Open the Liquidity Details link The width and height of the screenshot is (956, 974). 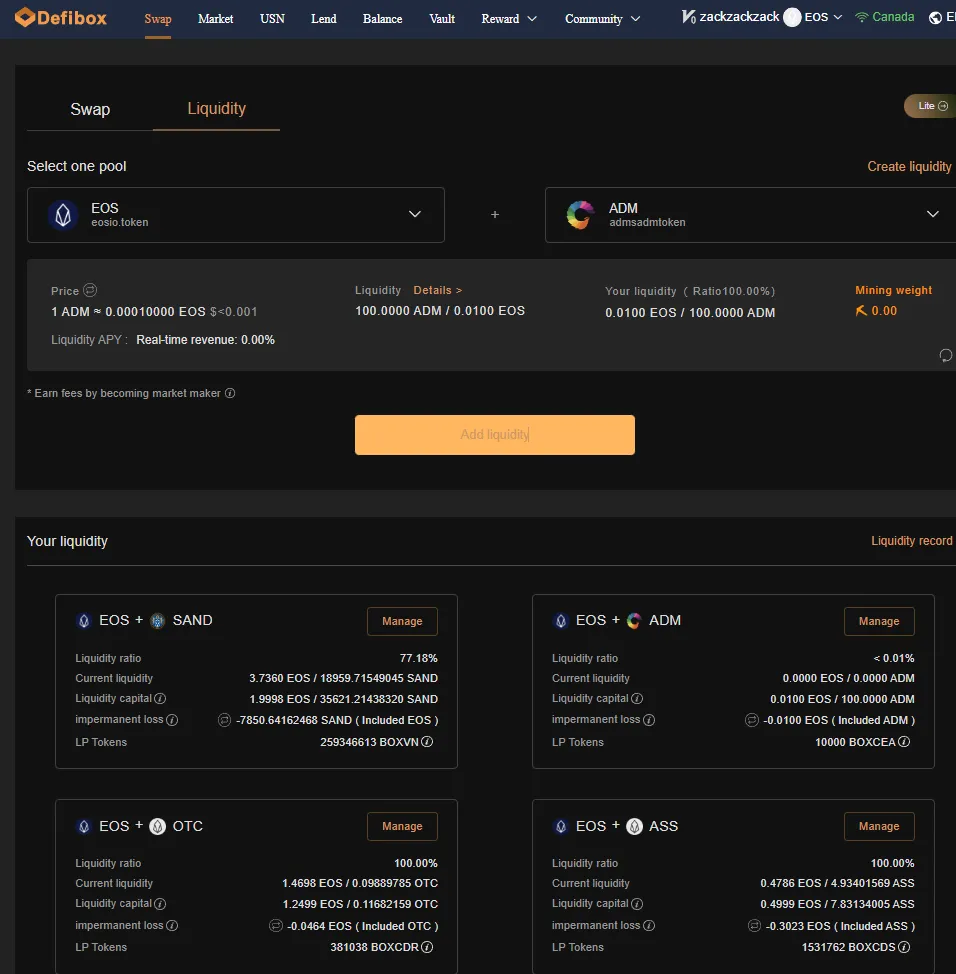click(437, 290)
